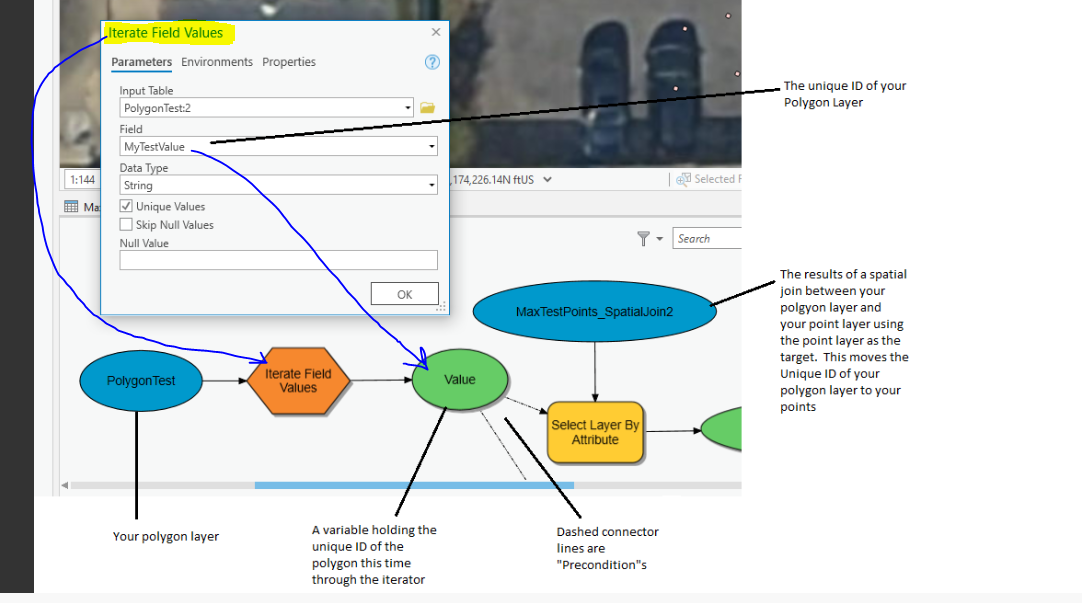Switch to the Properties tab
1082x603 pixels.
tap(288, 62)
